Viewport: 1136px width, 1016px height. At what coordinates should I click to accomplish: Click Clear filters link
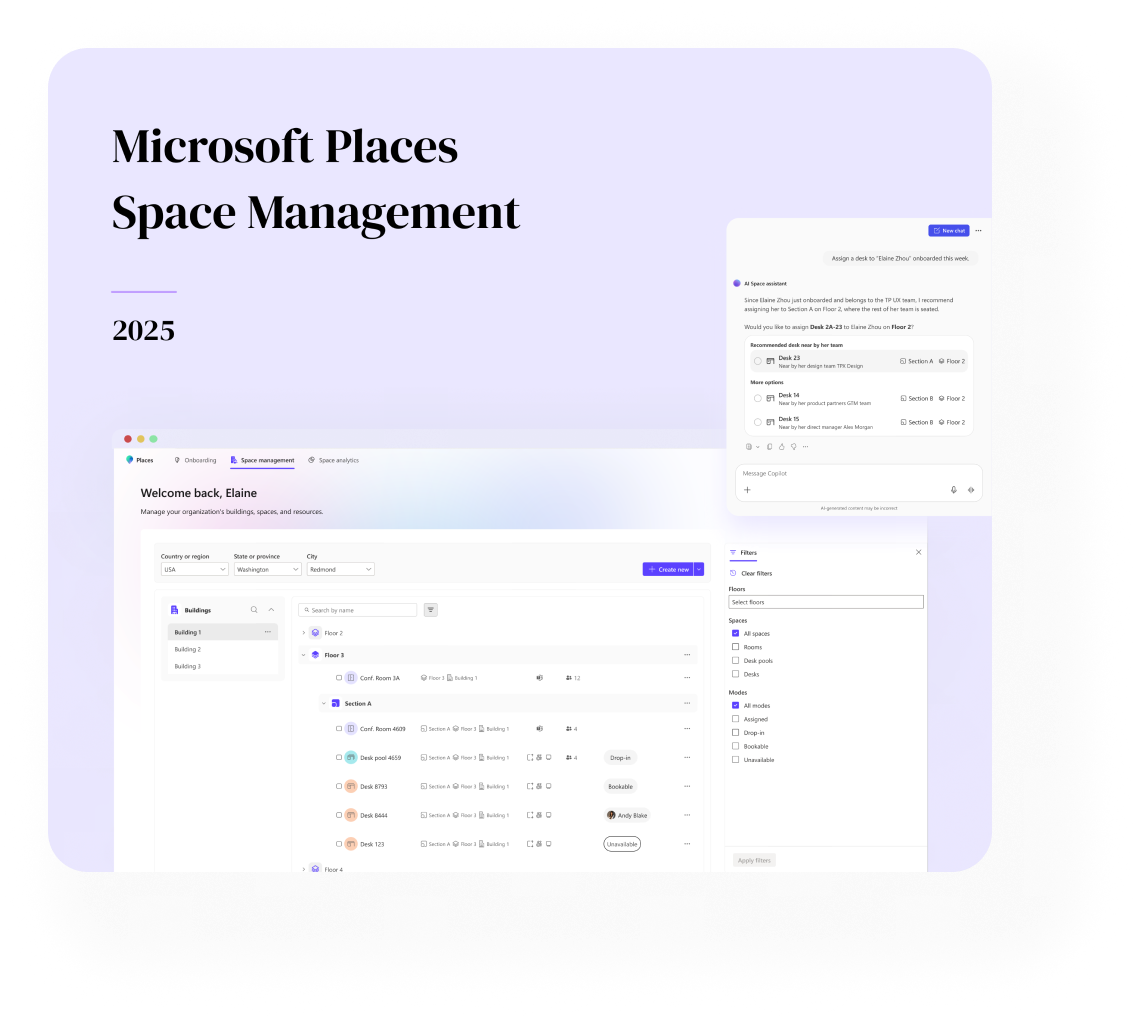751,573
